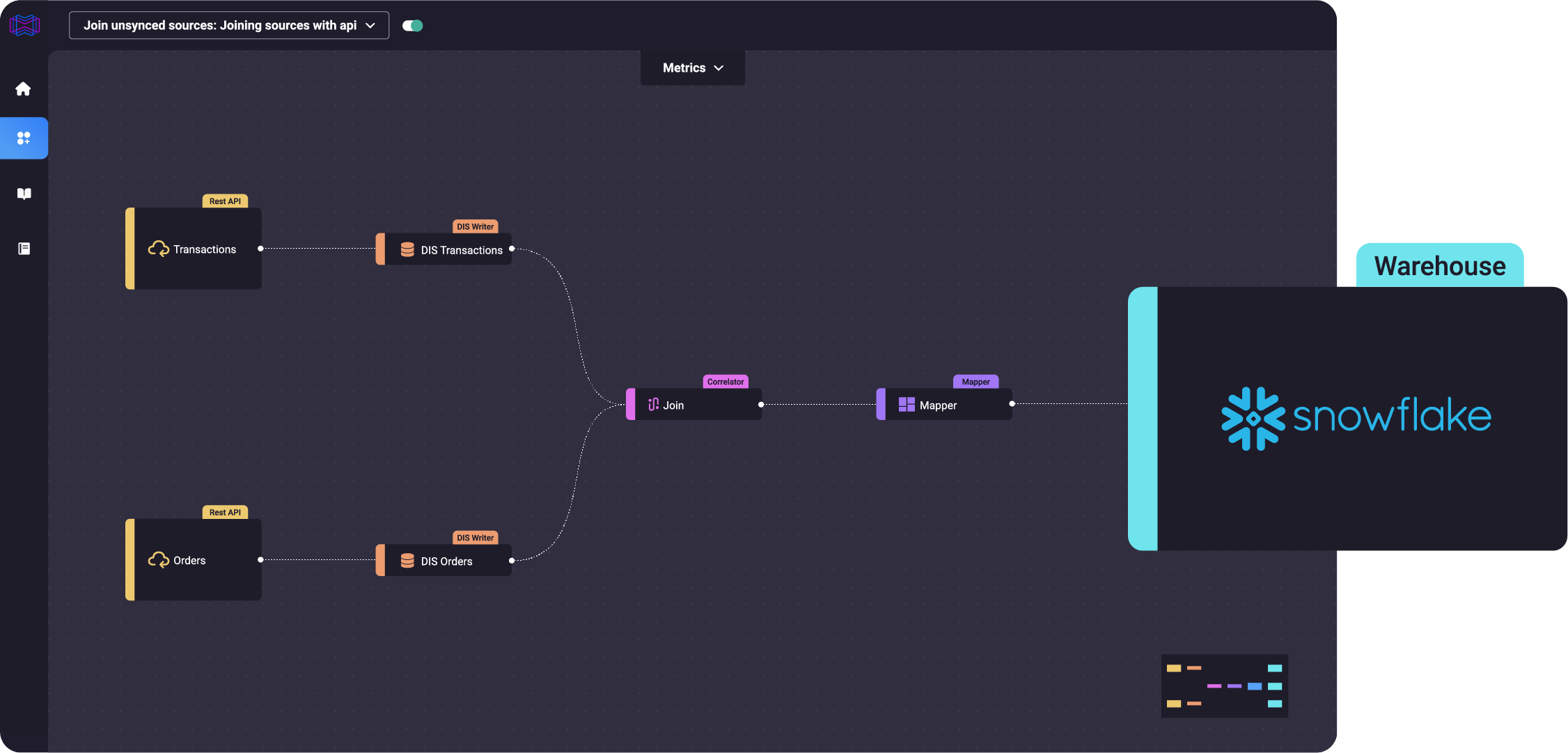Select the Orders source node

point(194,560)
